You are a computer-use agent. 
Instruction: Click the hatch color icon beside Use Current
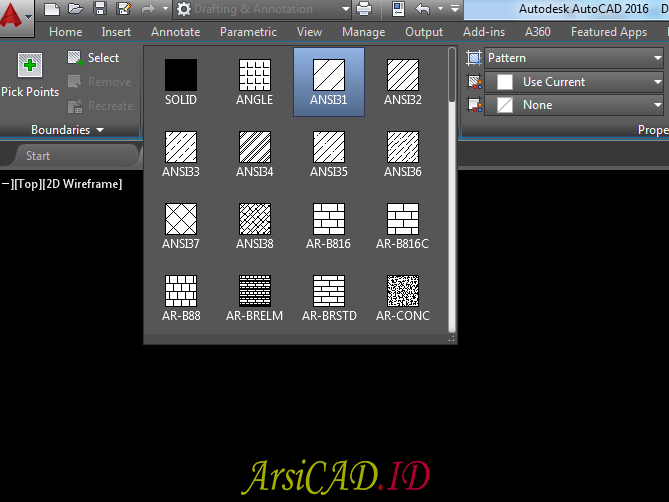[x=474, y=81]
